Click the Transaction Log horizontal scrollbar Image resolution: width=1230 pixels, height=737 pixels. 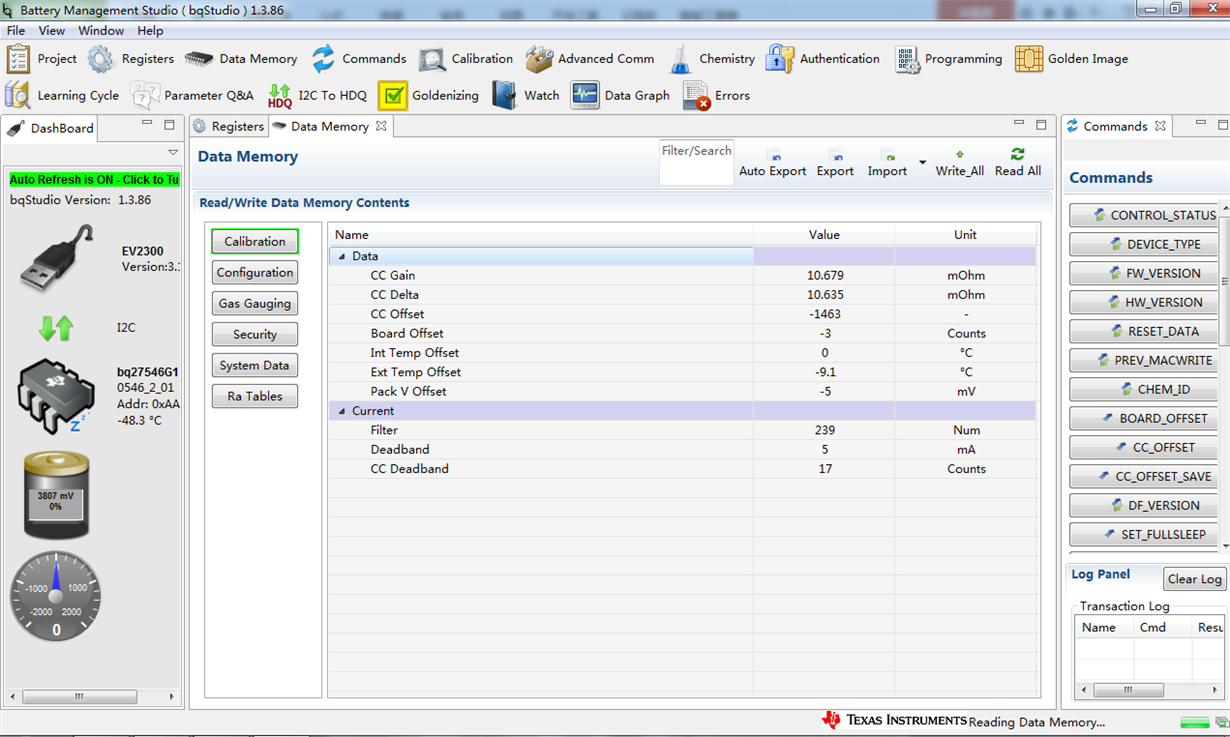[x=1150, y=690]
